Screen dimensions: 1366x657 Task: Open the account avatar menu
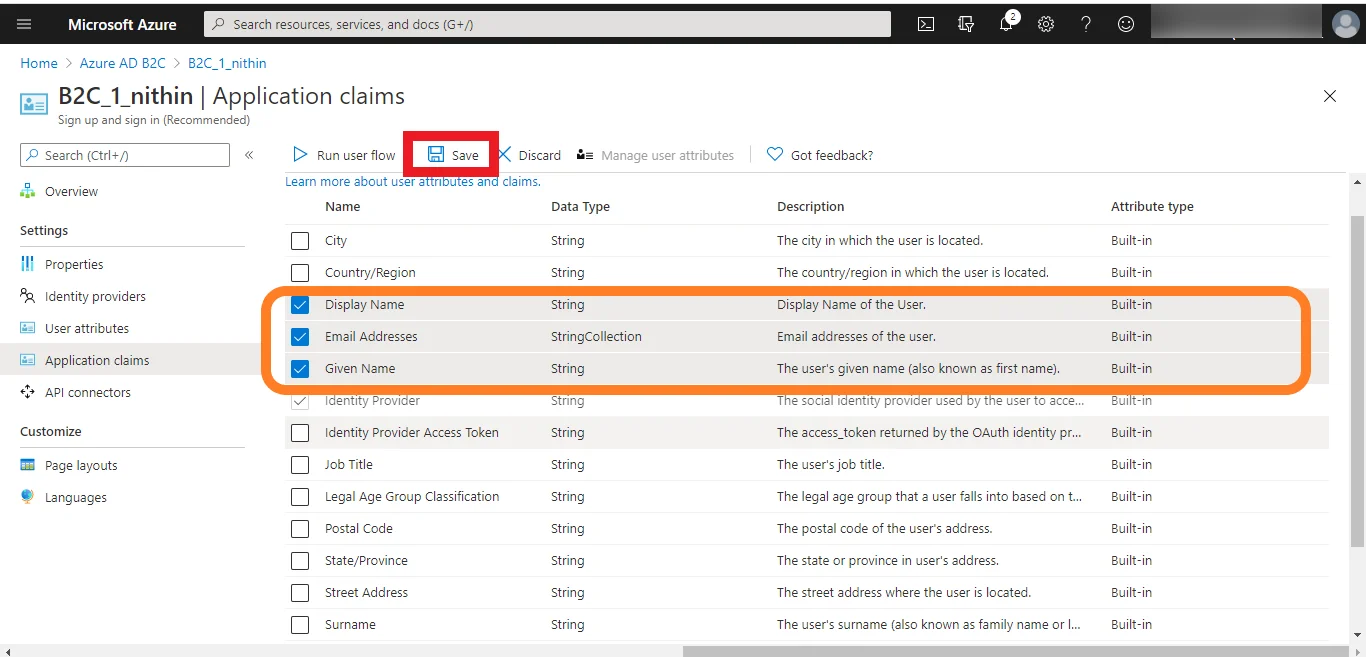click(1345, 23)
